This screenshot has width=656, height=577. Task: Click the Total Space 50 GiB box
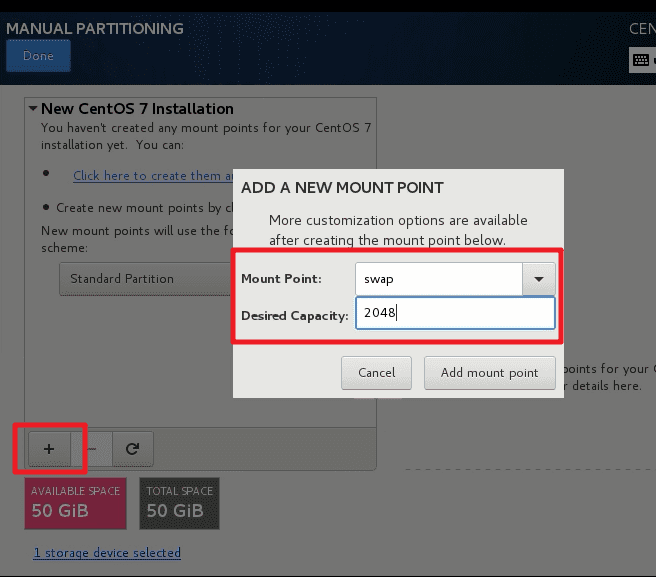click(x=179, y=503)
